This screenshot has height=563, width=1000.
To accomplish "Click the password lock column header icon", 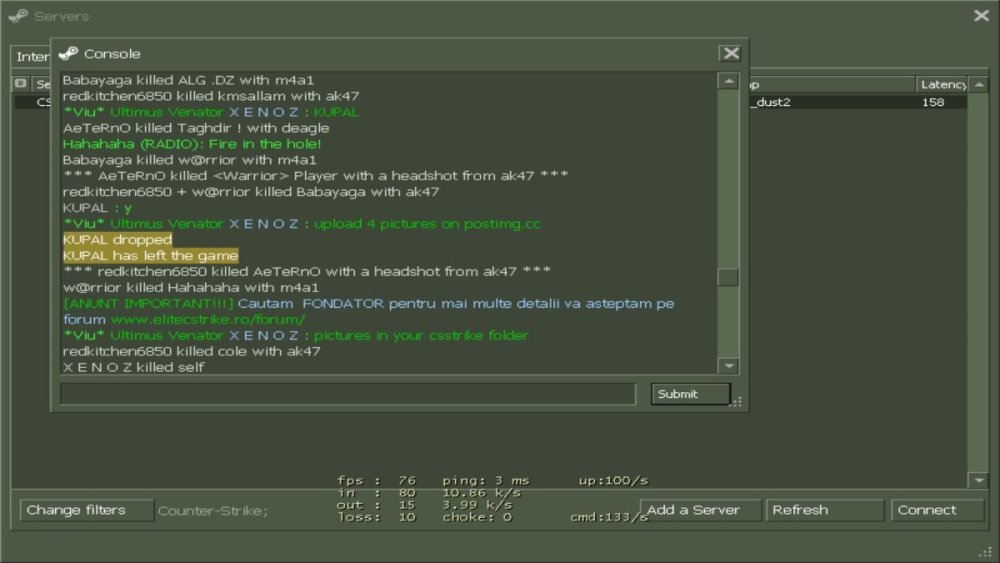I will coord(20,84).
